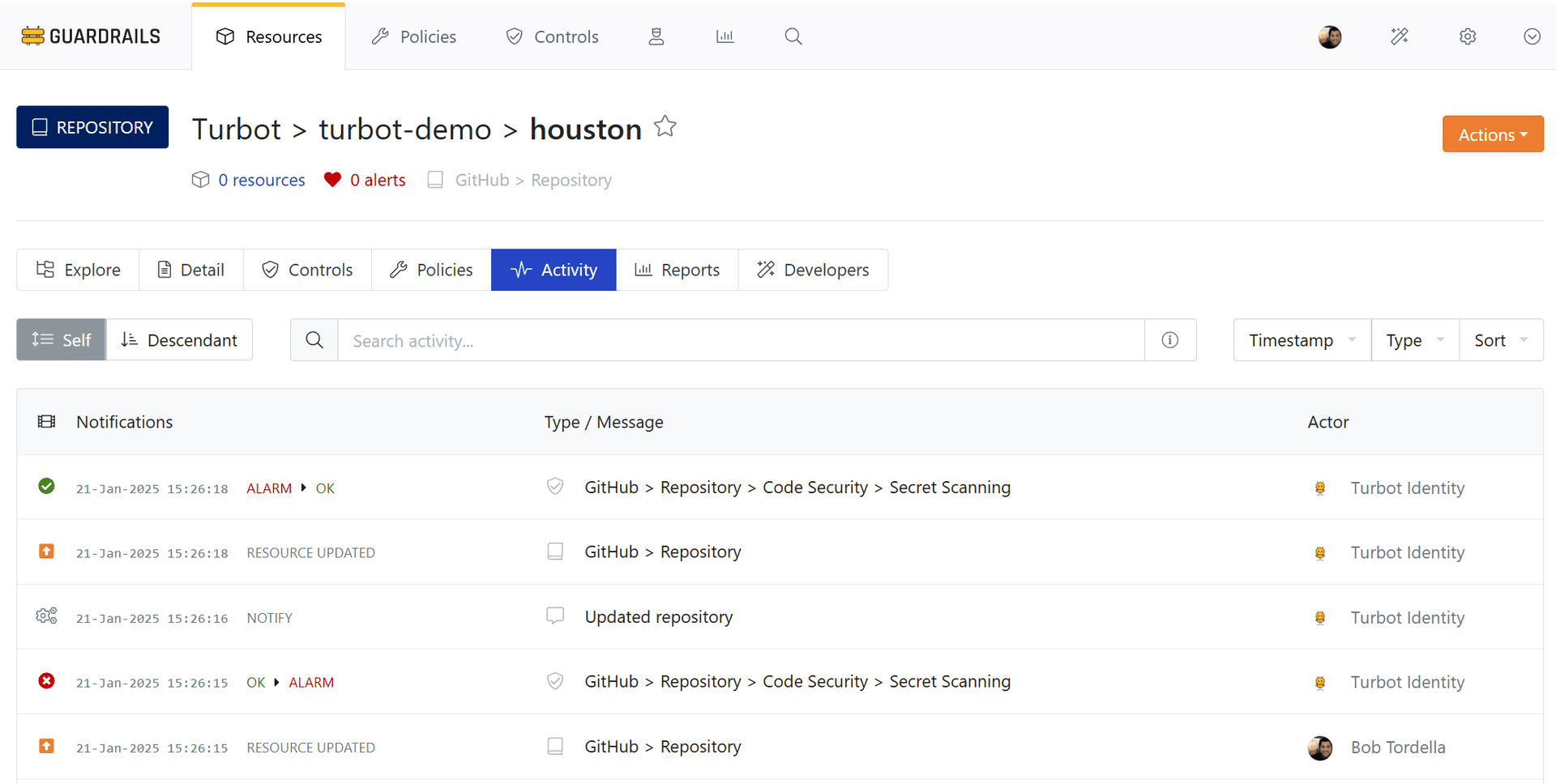The height and width of the screenshot is (784, 1556).
Task: Click the magic wand icon in the top bar
Action: coord(1399,36)
